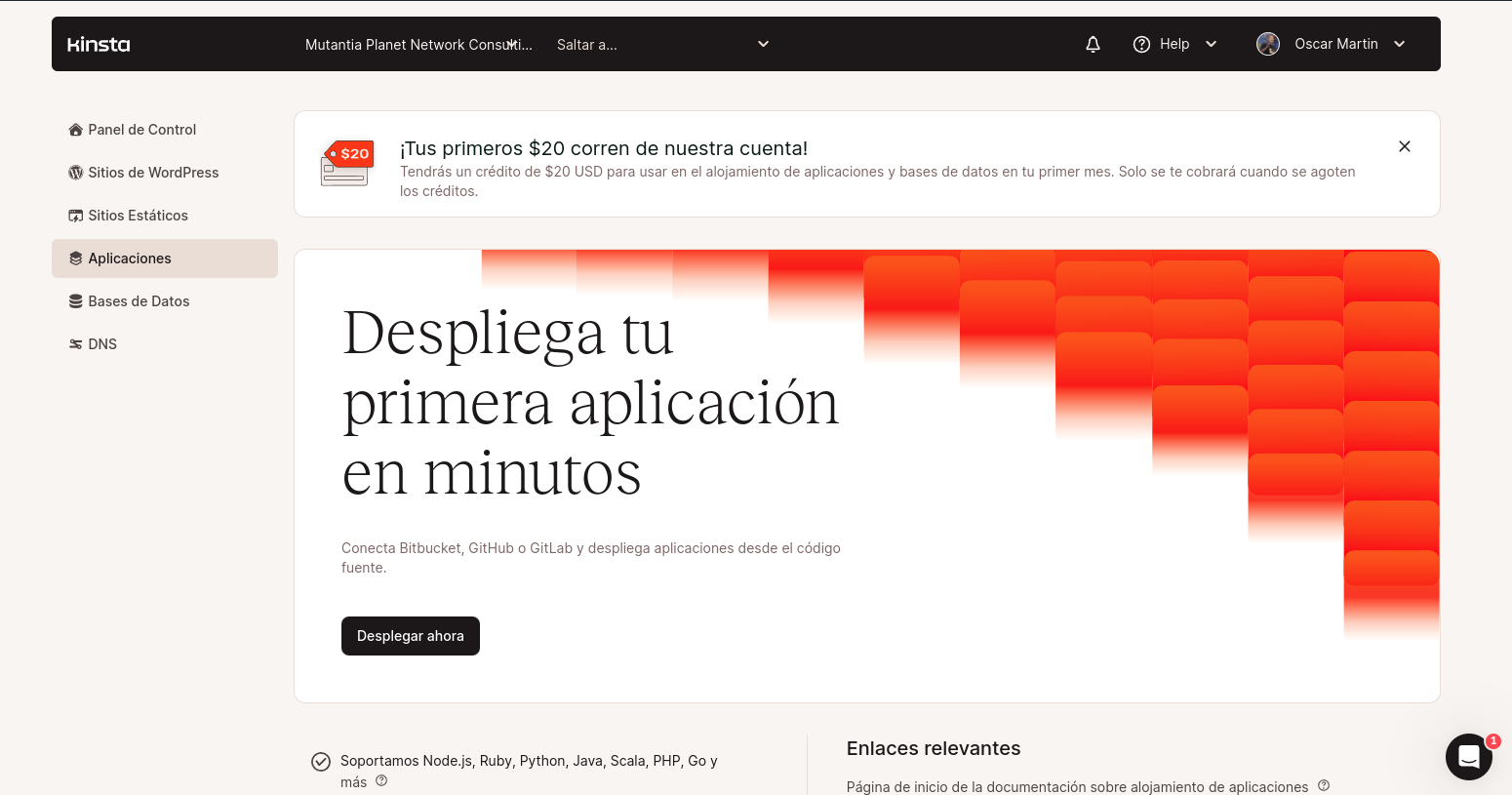Expand the Saltar a... selector
Image resolution: width=1512 pixels, height=795 pixels.
pyautogui.click(x=663, y=44)
